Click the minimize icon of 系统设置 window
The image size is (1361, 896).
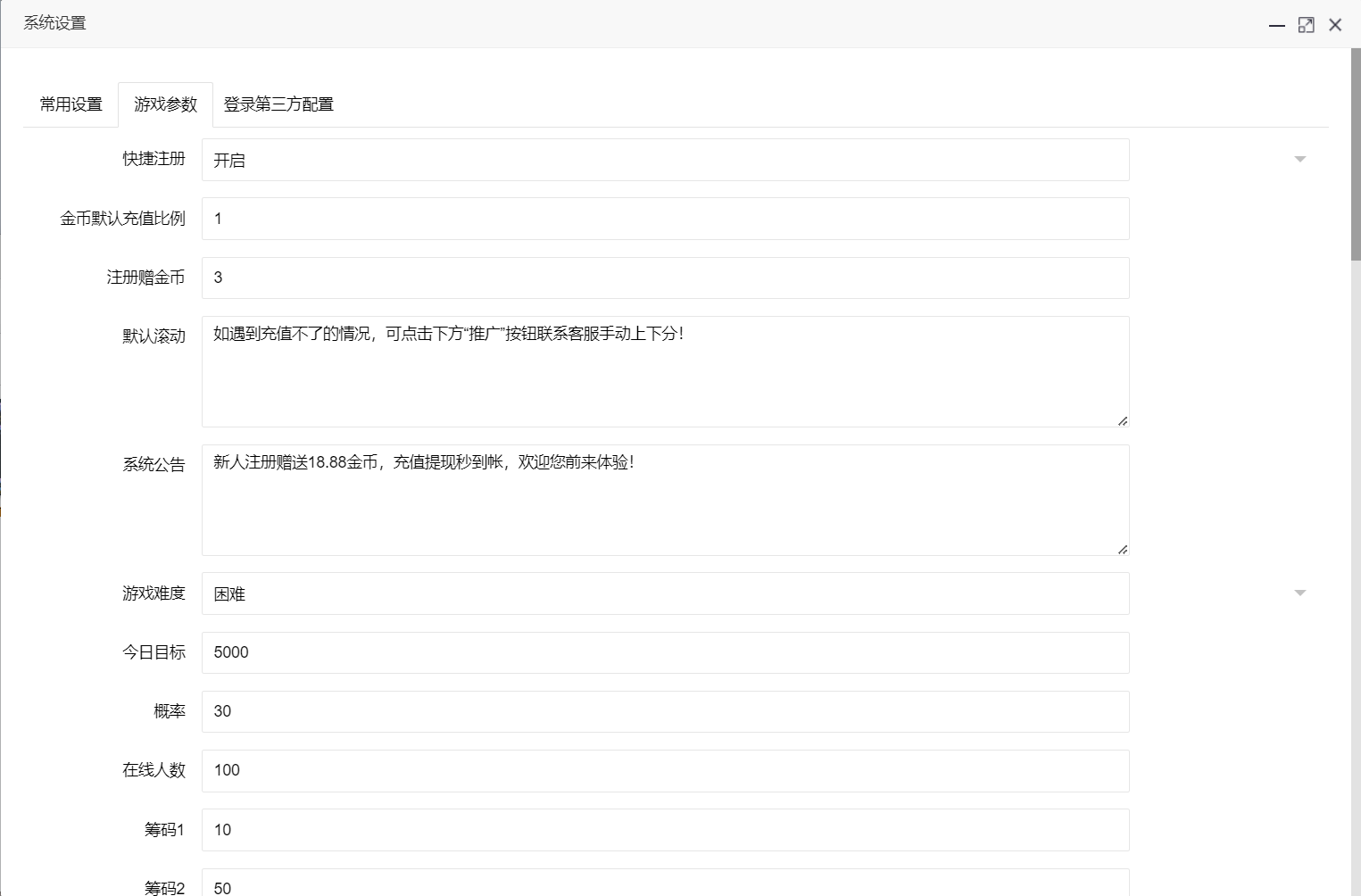click(x=1276, y=24)
